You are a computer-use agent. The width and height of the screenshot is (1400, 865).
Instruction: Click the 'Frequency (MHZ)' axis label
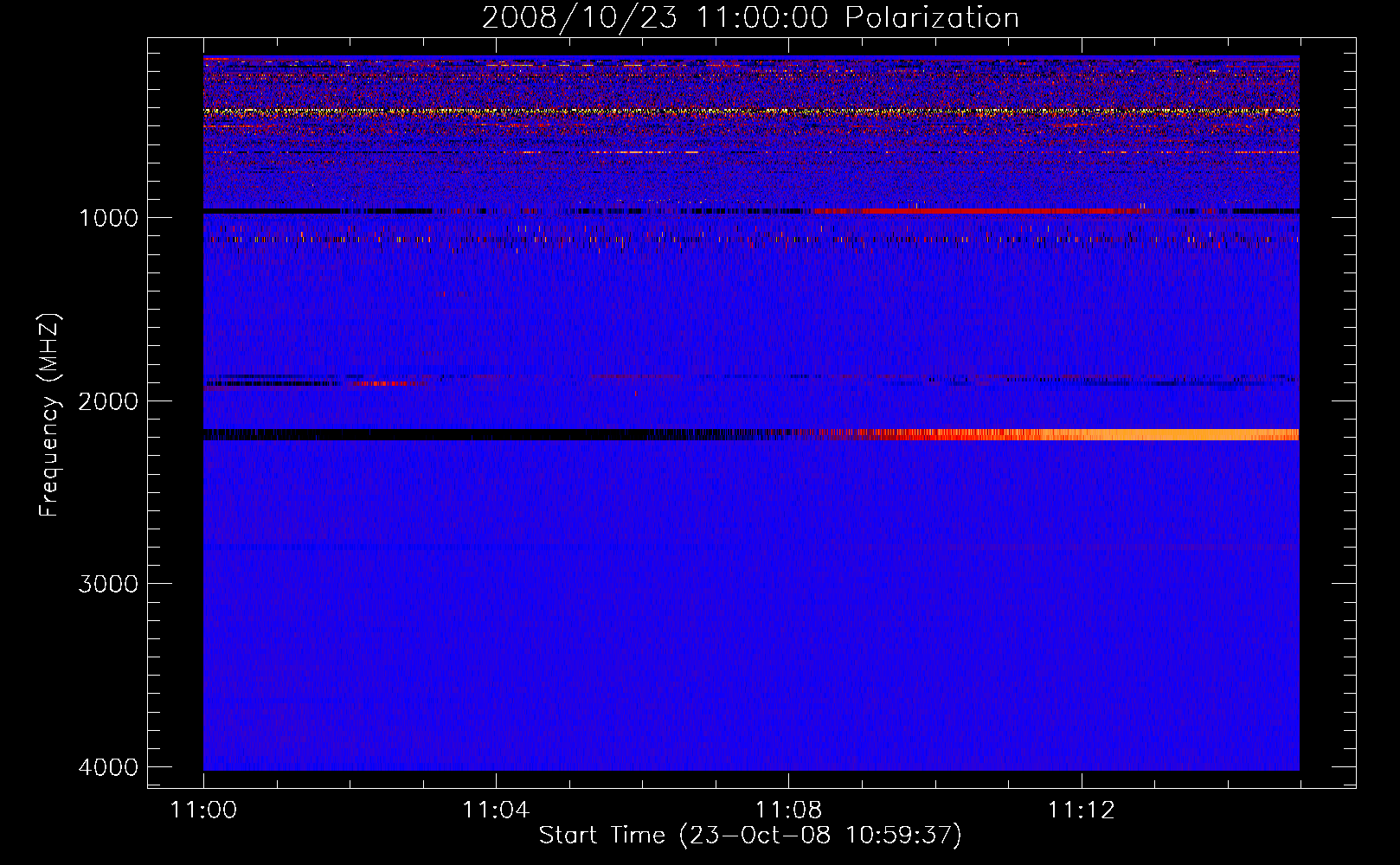click(50, 415)
